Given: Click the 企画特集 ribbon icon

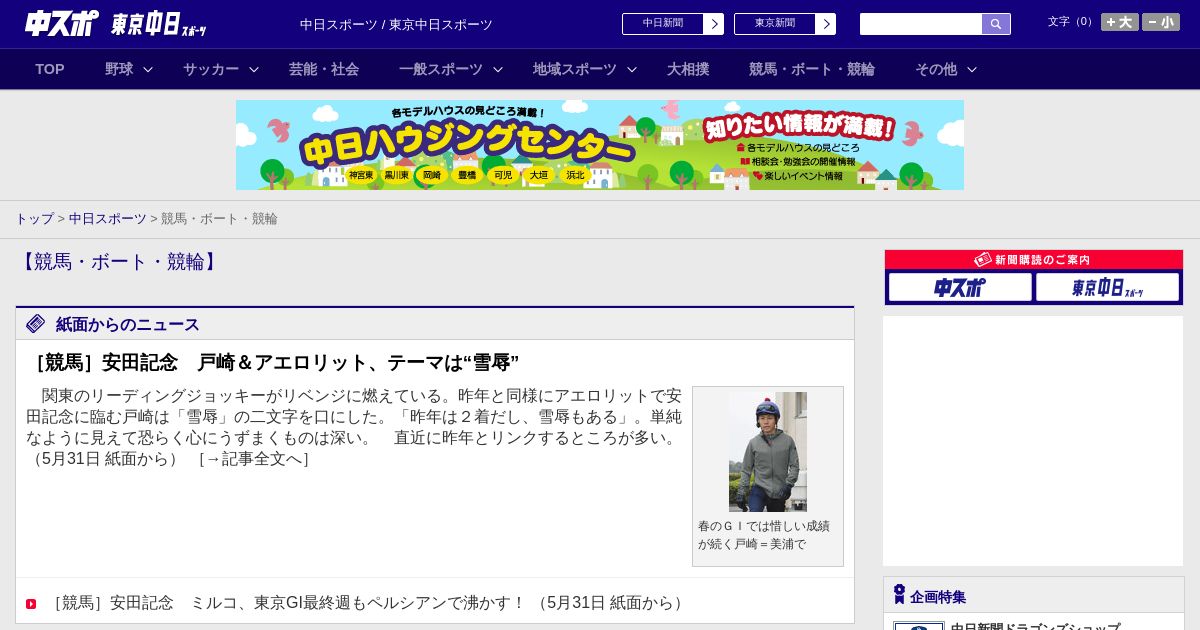Looking at the screenshot, I should [899, 595].
